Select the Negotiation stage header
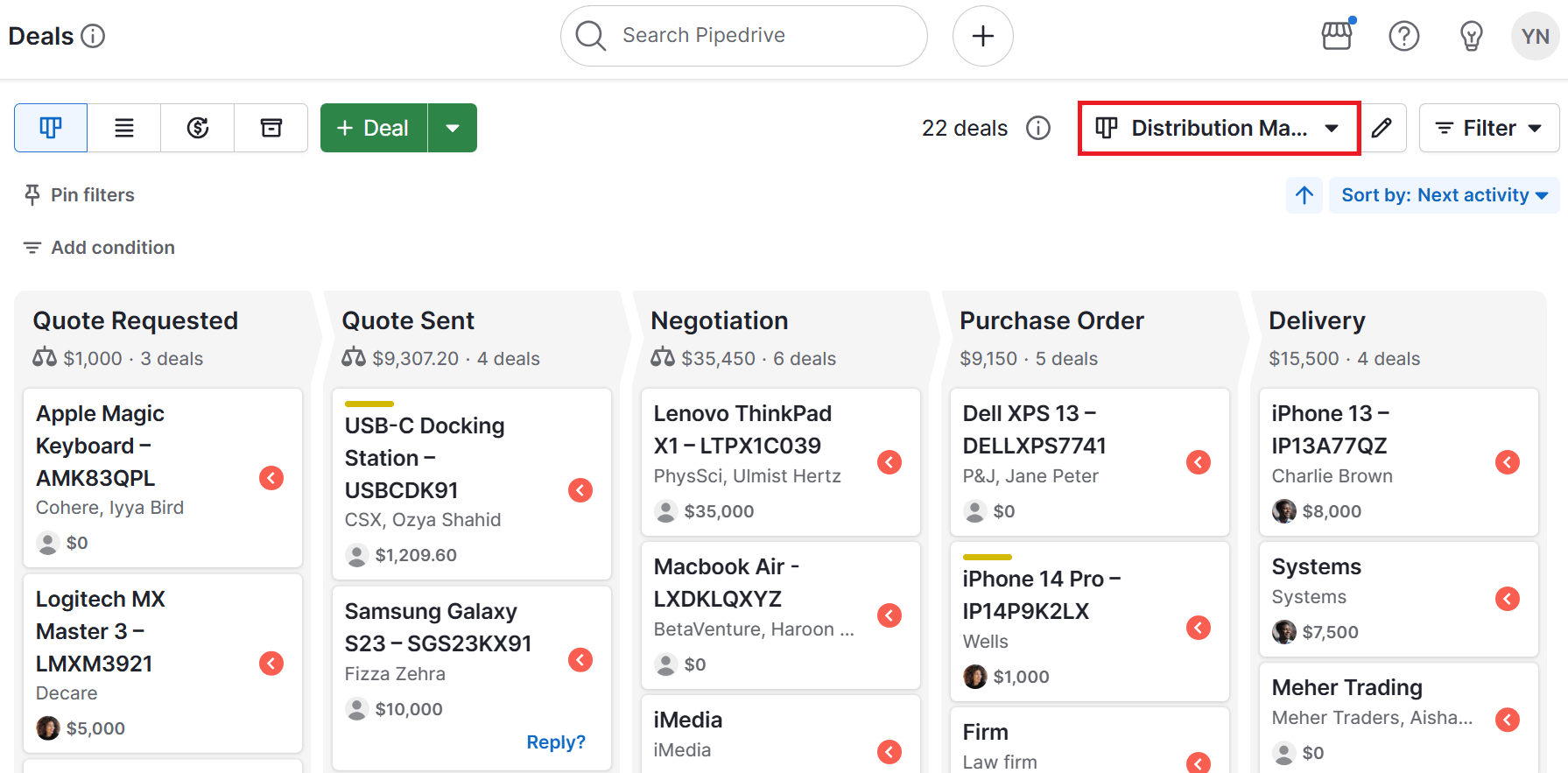Image resolution: width=1568 pixels, height=773 pixels. click(x=720, y=320)
